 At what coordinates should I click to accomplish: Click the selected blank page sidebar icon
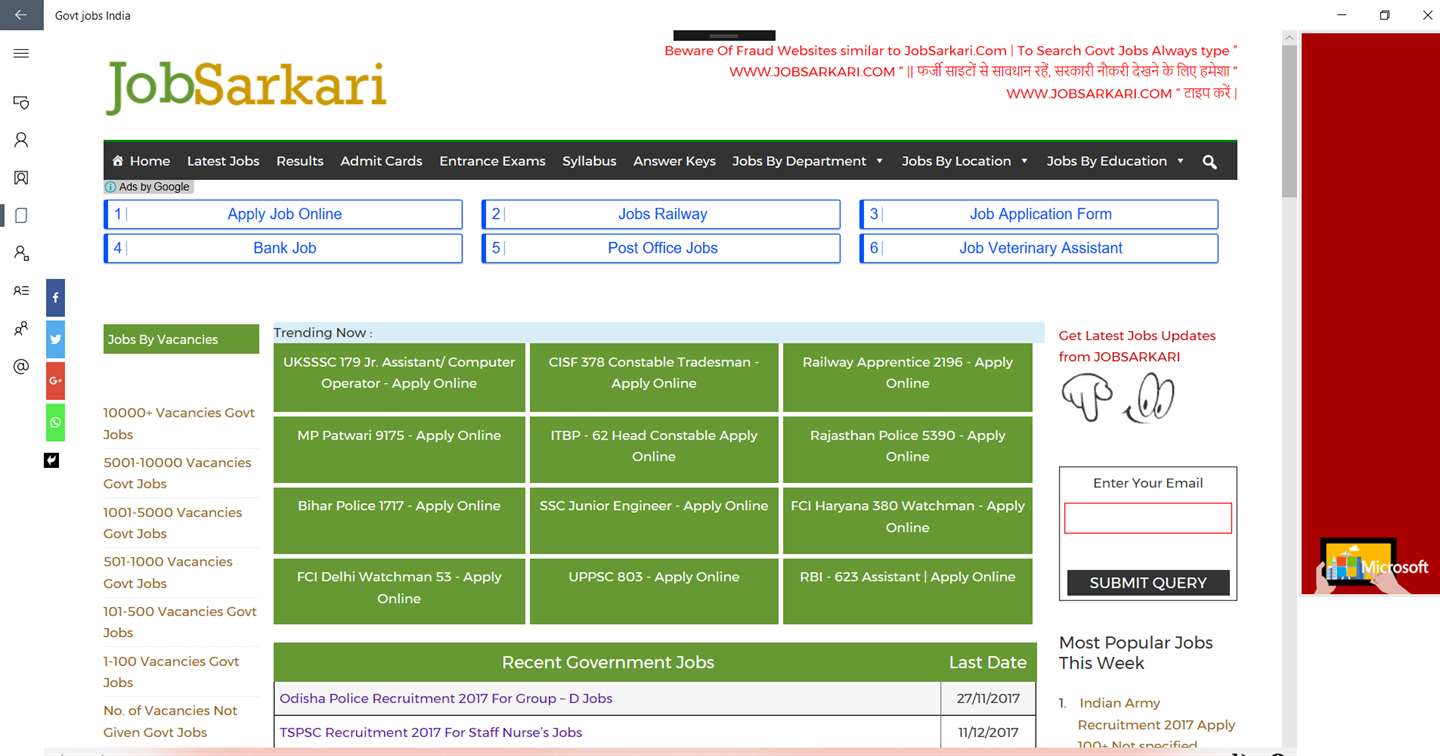[21, 216]
